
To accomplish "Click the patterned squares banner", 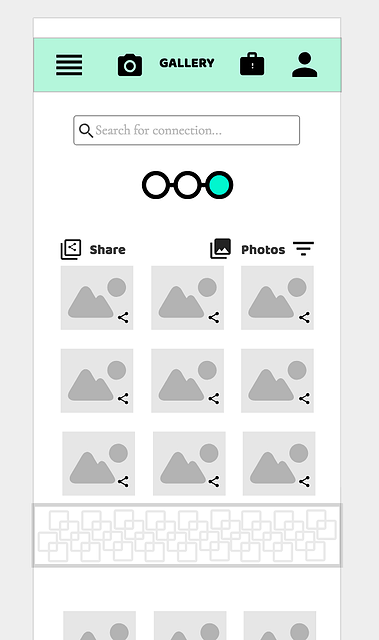I will pos(187,535).
